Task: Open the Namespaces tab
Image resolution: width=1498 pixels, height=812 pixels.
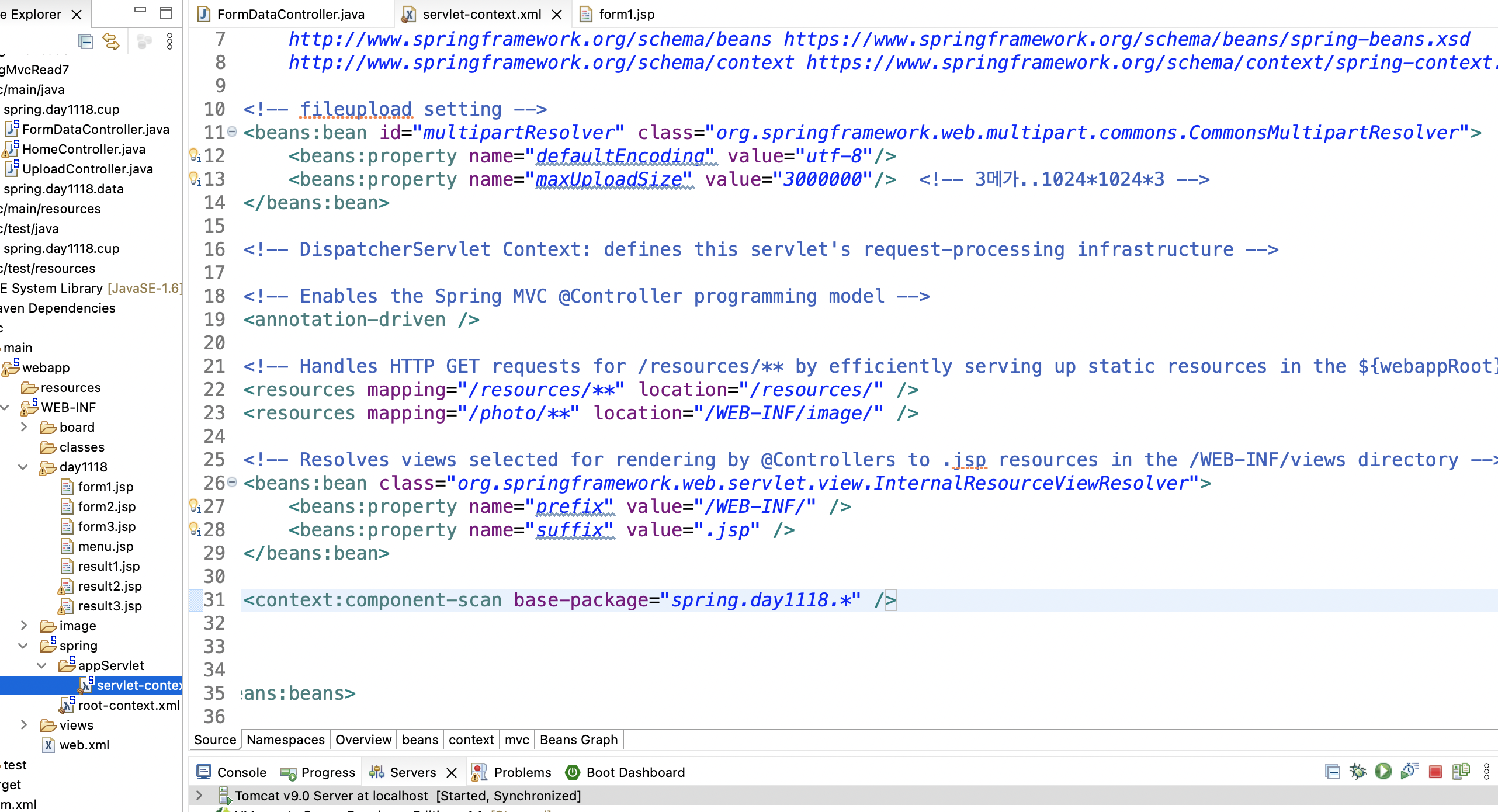Action: click(x=285, y=740)
